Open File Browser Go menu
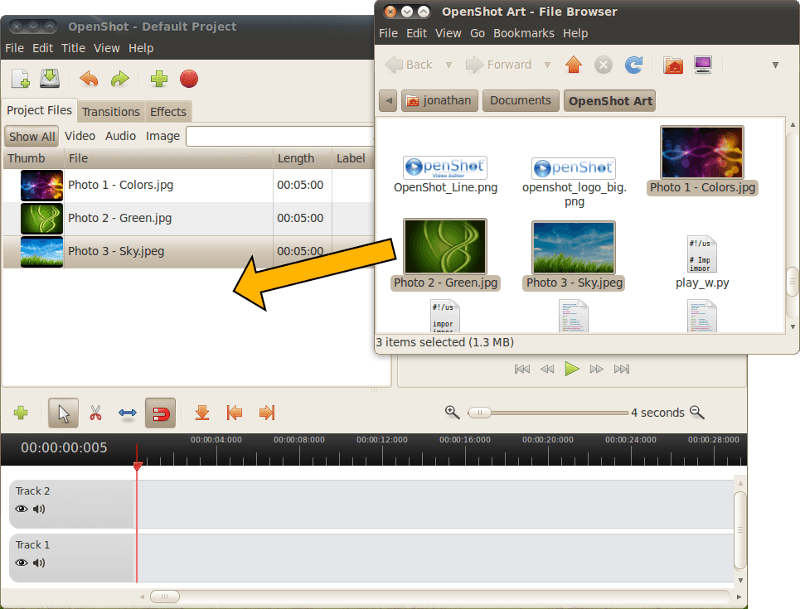Viewport: 800px width, 609px height. [x=477, y=33]
